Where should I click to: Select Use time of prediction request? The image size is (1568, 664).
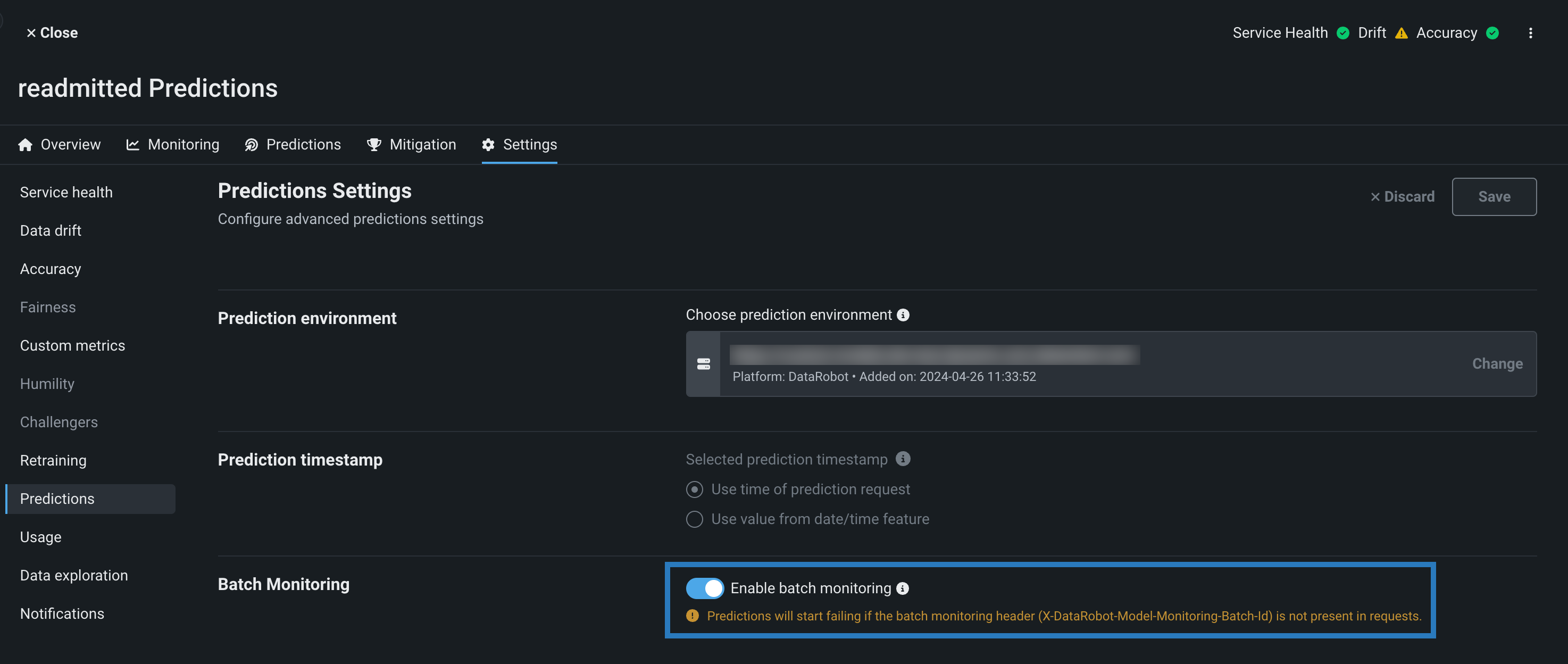(695, 489)
